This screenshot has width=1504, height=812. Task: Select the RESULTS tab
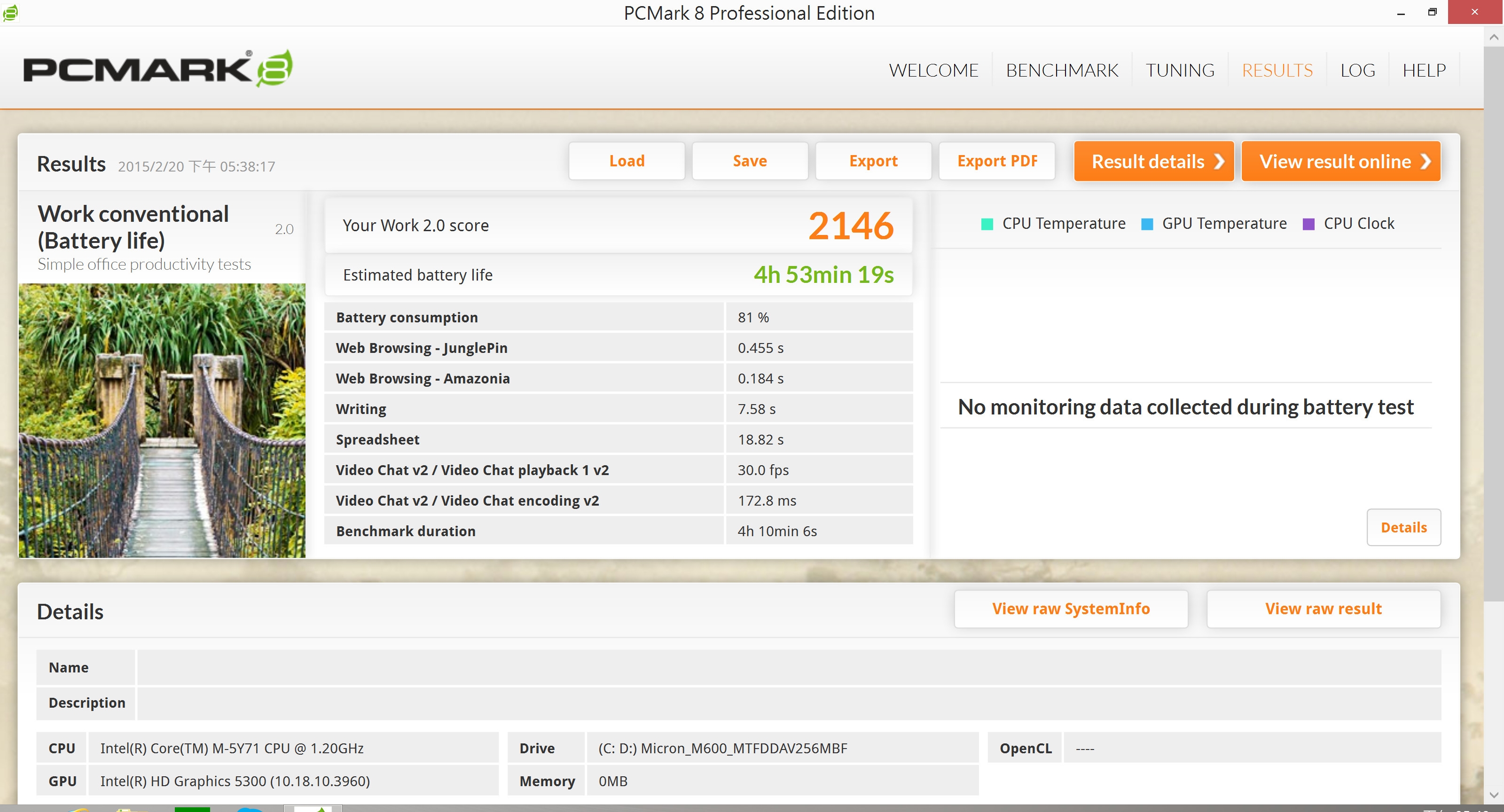[1277, 70]
